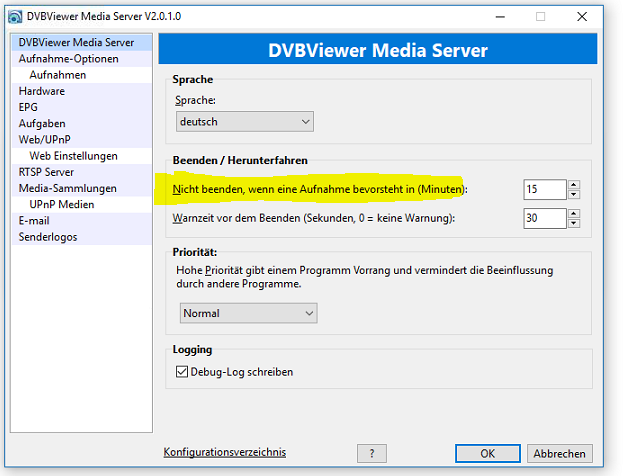Click the DVBViewer app icon in title bar

(15, 17)
